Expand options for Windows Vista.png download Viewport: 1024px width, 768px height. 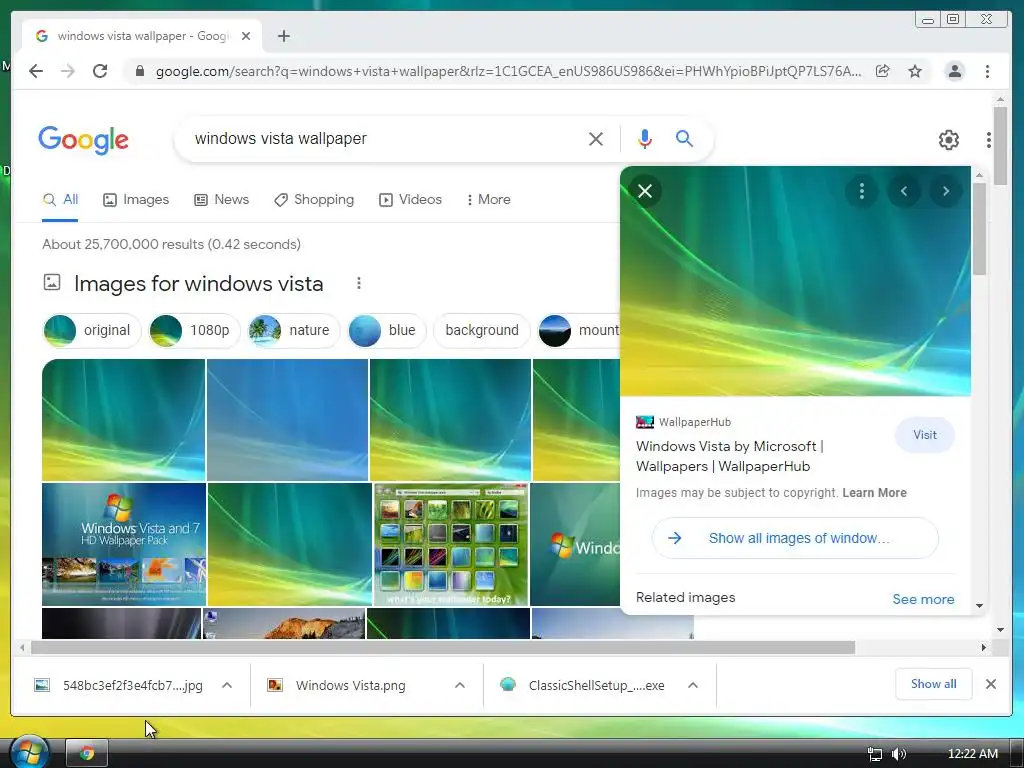(x=460, y=685)
